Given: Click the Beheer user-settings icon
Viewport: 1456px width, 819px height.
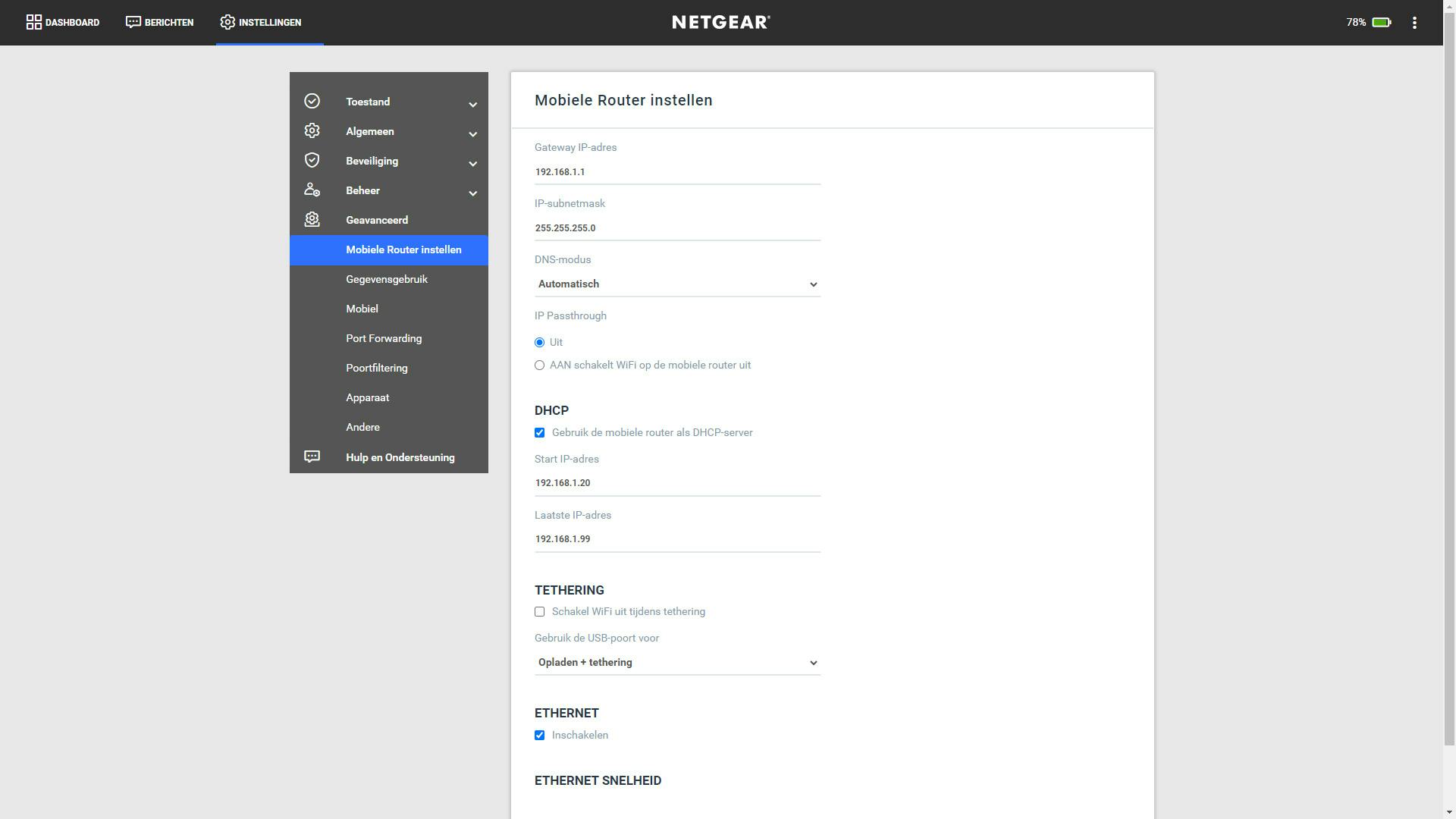Looking at the screenshot, I should (312, 190).
